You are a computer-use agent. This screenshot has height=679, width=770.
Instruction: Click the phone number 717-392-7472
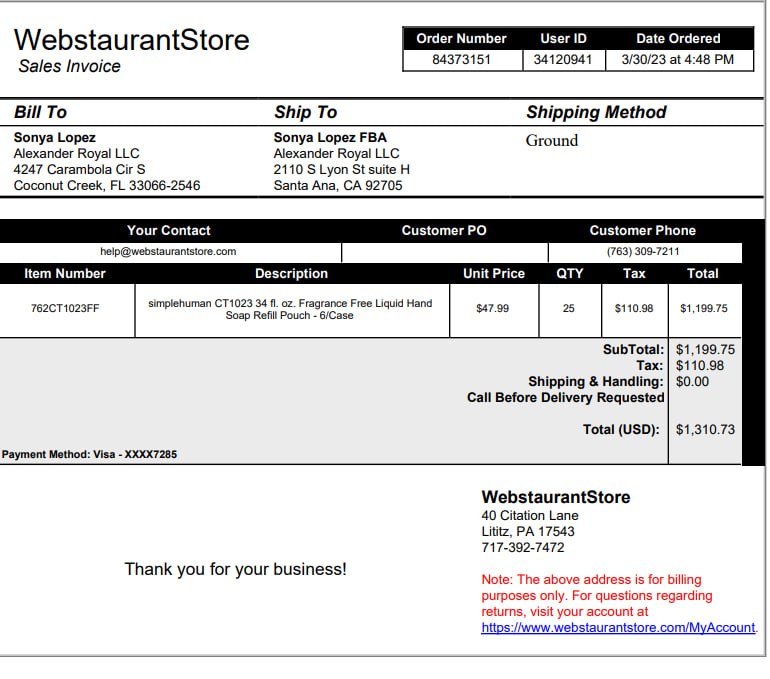pyautogui.click(x=523, y=547)
